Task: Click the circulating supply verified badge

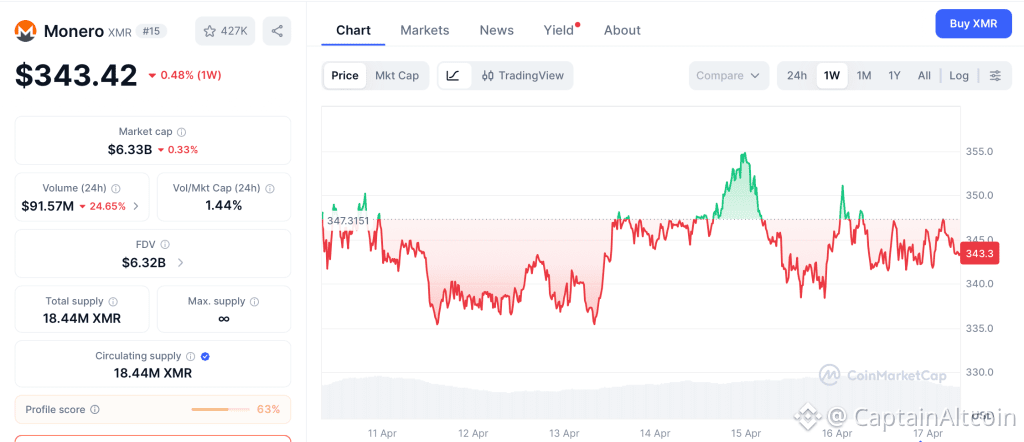Action: pos(205,356)
